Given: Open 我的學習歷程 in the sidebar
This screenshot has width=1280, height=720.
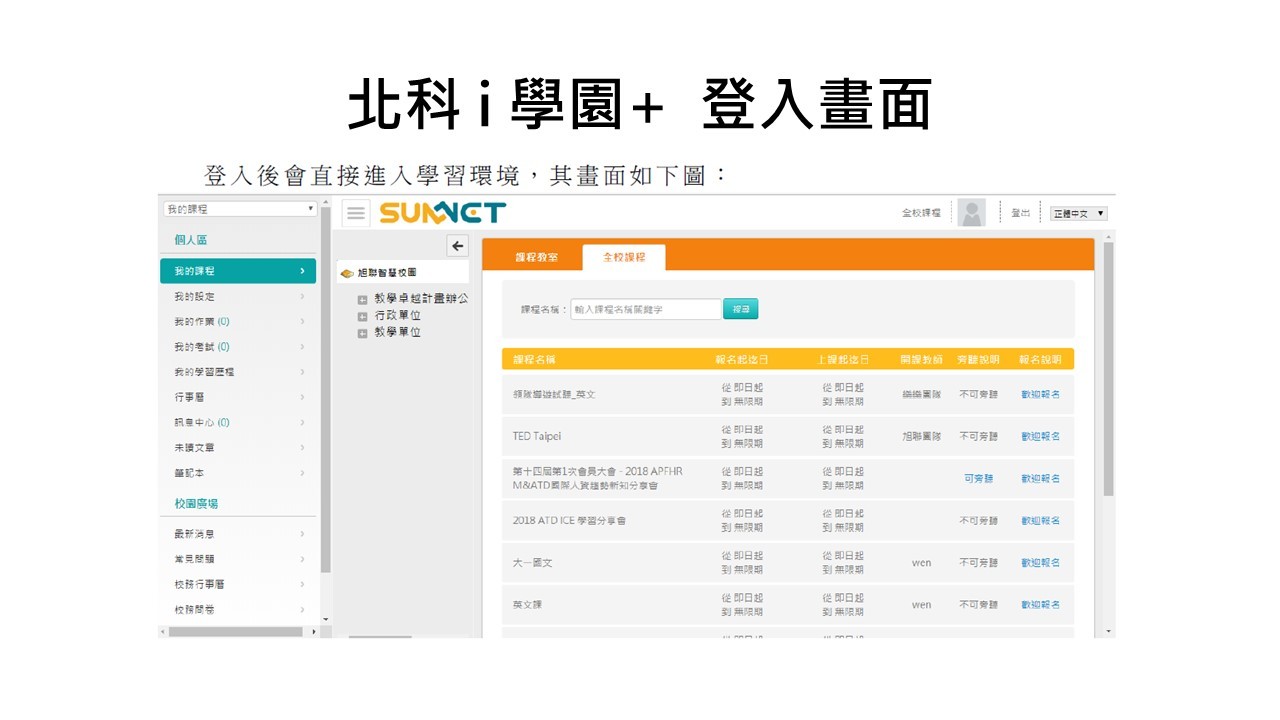Looking at the screenshot, I should point(238,372).
